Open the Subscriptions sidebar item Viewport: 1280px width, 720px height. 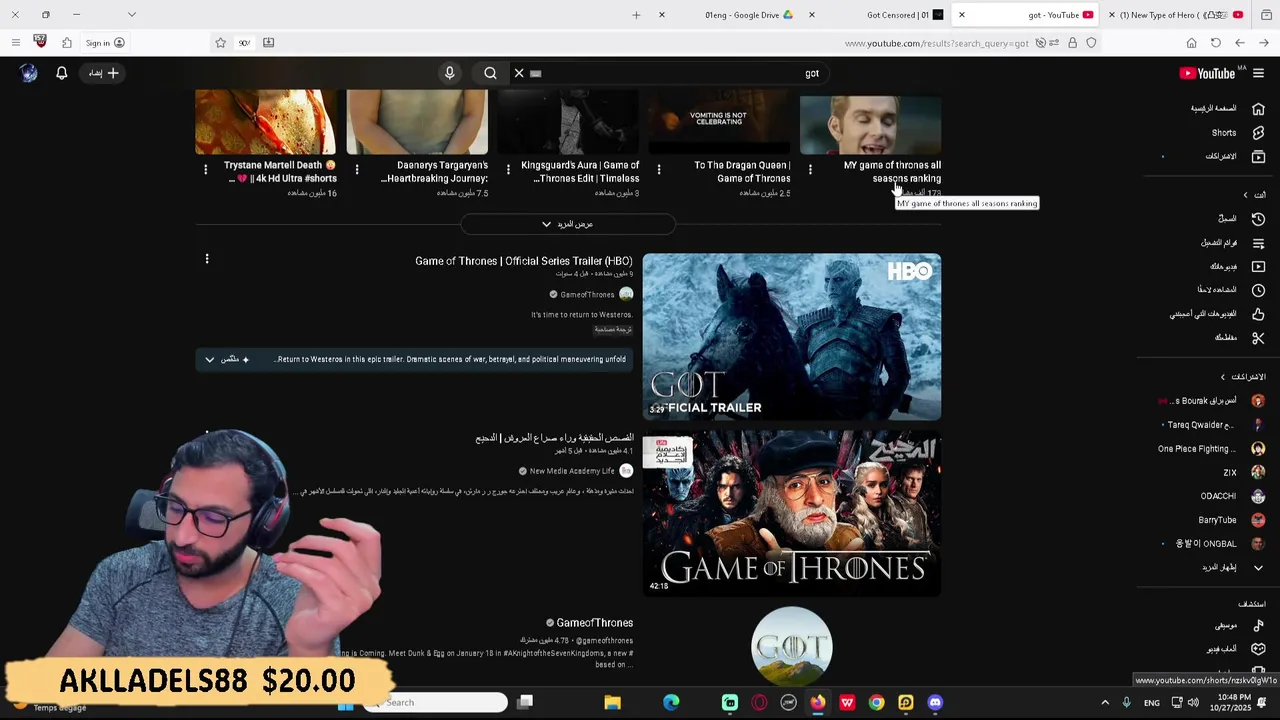click(x=1235, y=156)
